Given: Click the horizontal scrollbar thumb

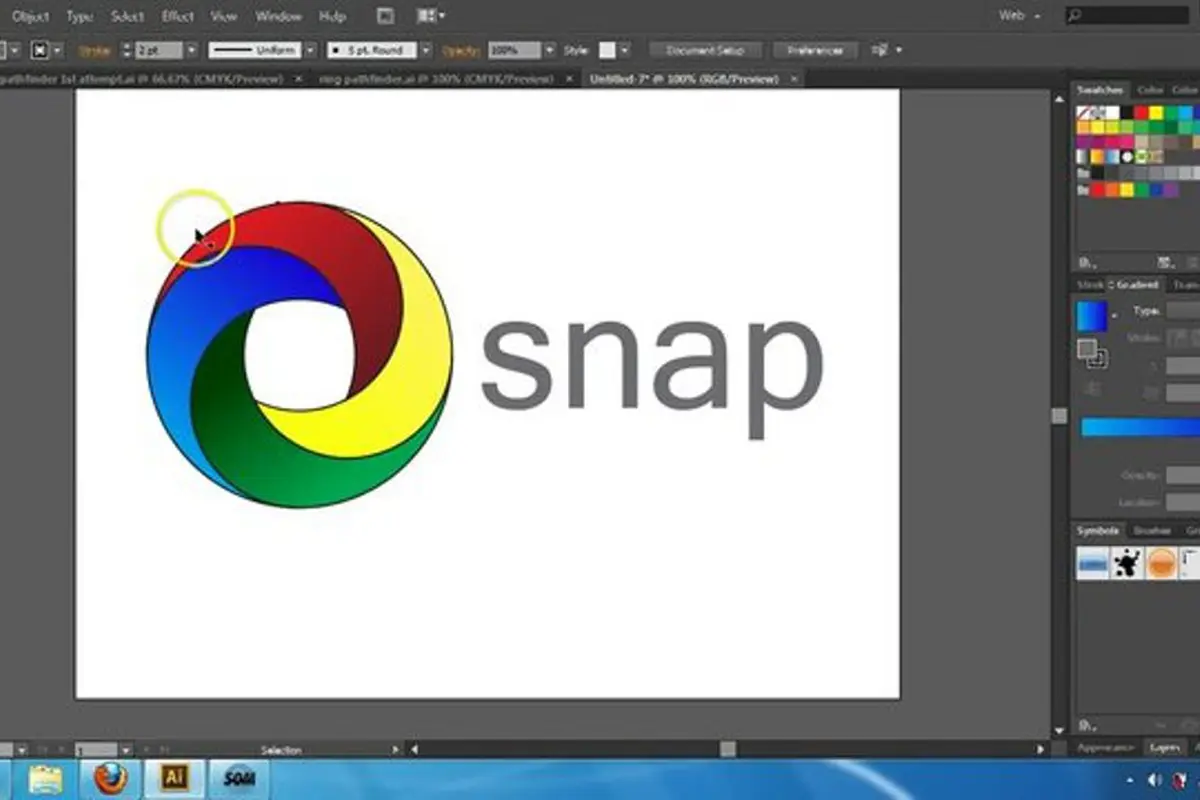Looking at the screenshot, I should [728, 749].
